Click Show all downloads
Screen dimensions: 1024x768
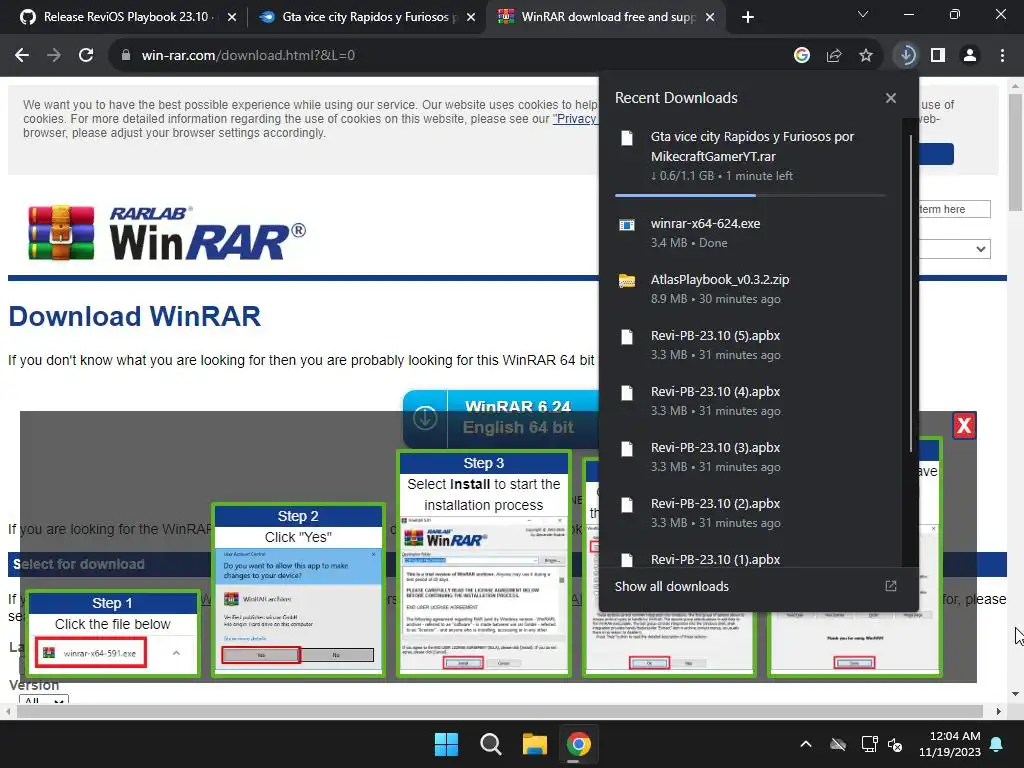pos(671,586)
